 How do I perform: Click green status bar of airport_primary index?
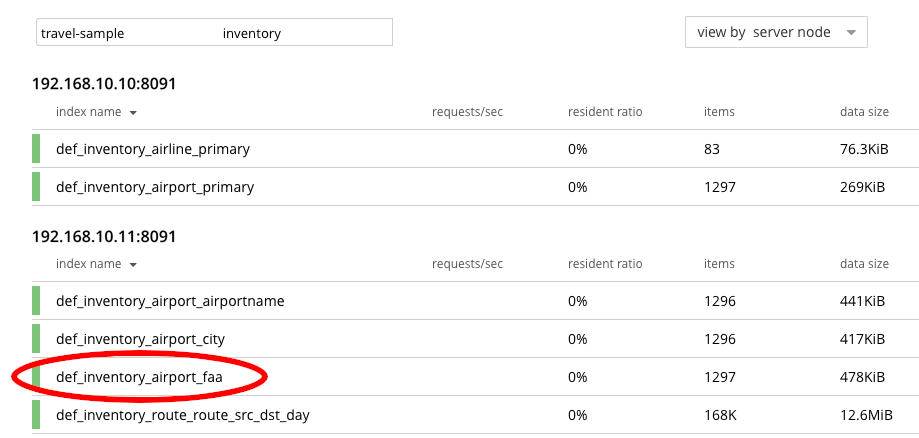(36, 187)
